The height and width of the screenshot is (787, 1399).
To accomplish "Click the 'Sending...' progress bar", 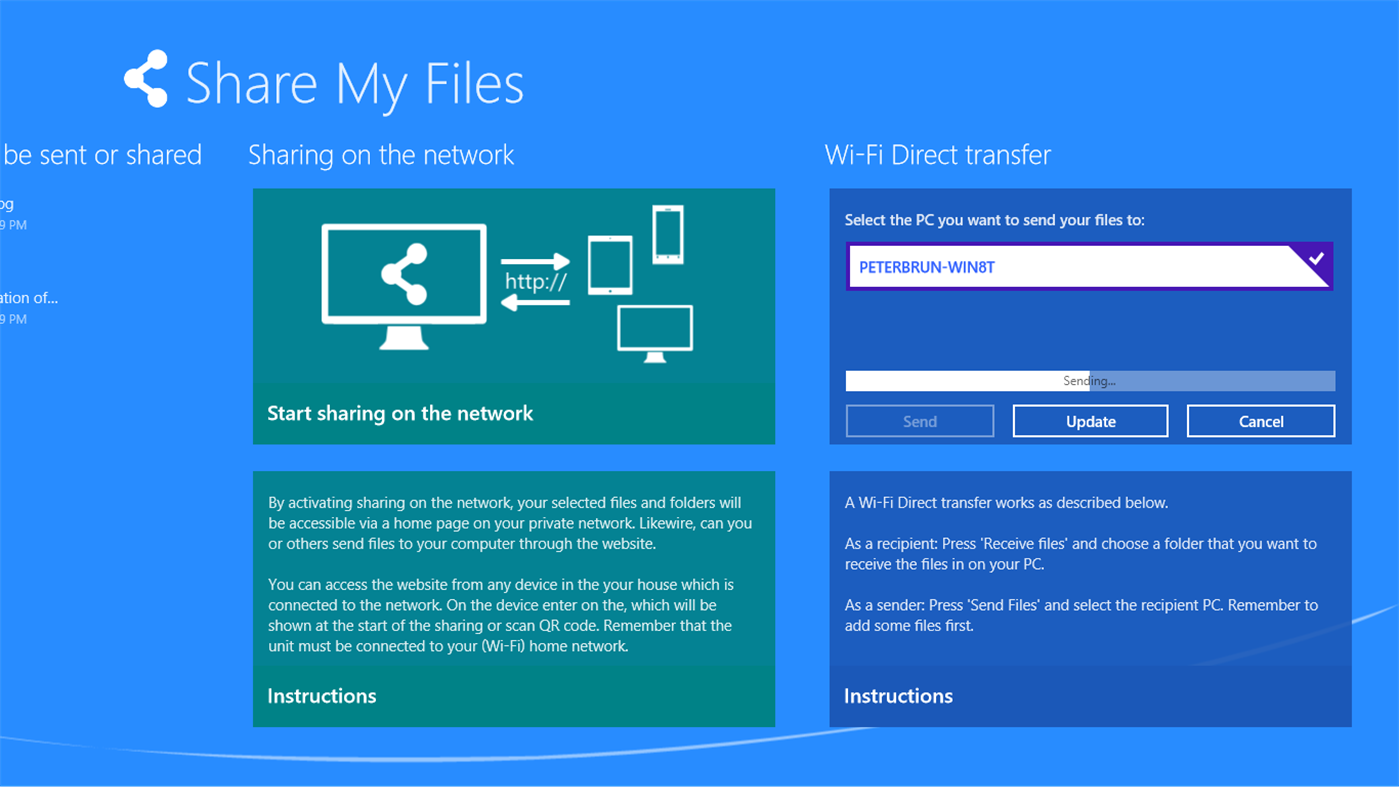I will click(x=1090, y=380).
